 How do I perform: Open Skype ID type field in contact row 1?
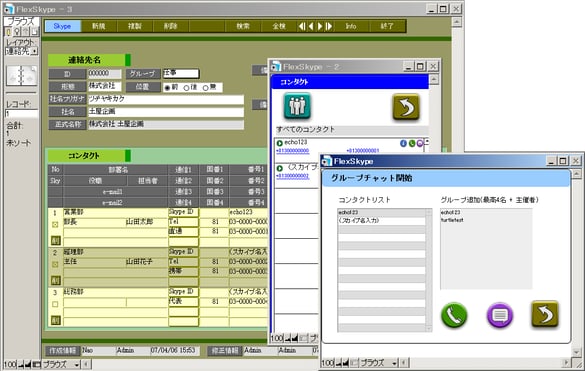pyautogui.click(x=183, y=212)
